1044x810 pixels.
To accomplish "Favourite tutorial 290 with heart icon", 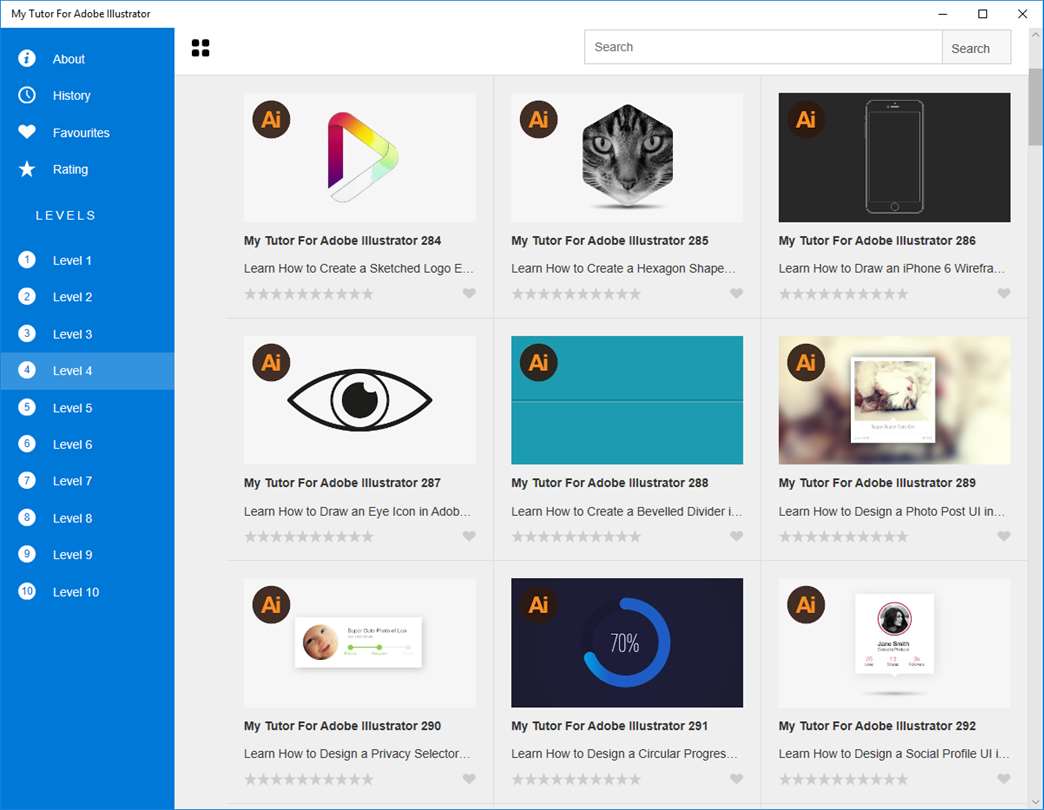I will click(469, 779).
